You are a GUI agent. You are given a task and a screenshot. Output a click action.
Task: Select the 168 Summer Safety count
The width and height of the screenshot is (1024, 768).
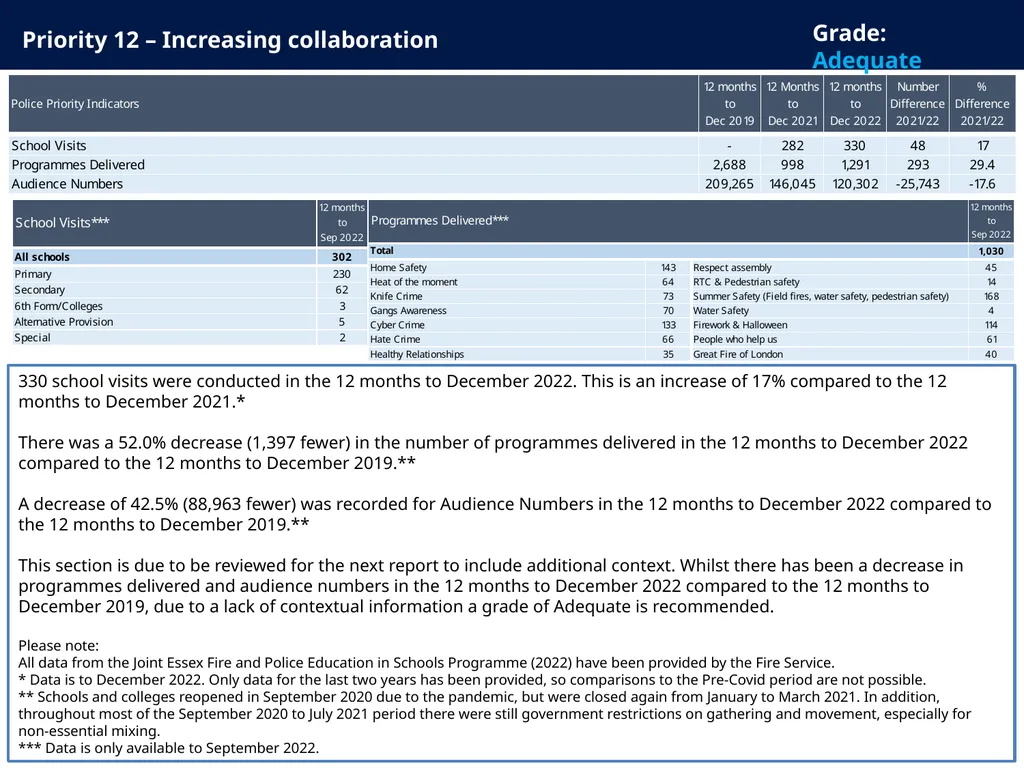click(x=991, y=296)
